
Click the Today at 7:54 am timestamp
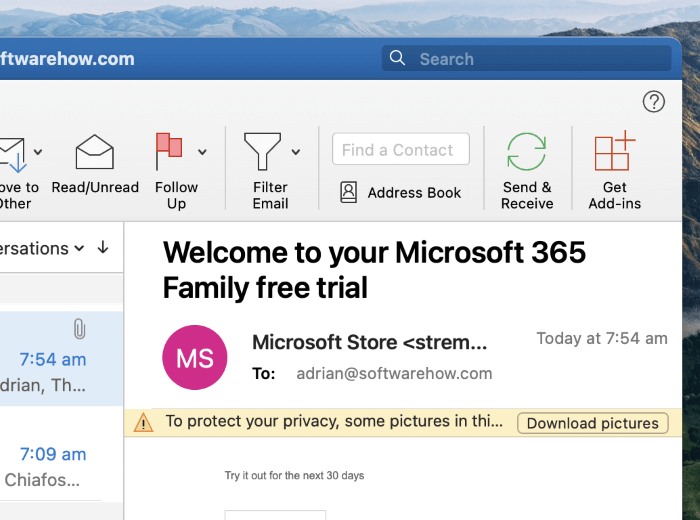[602, 338]
